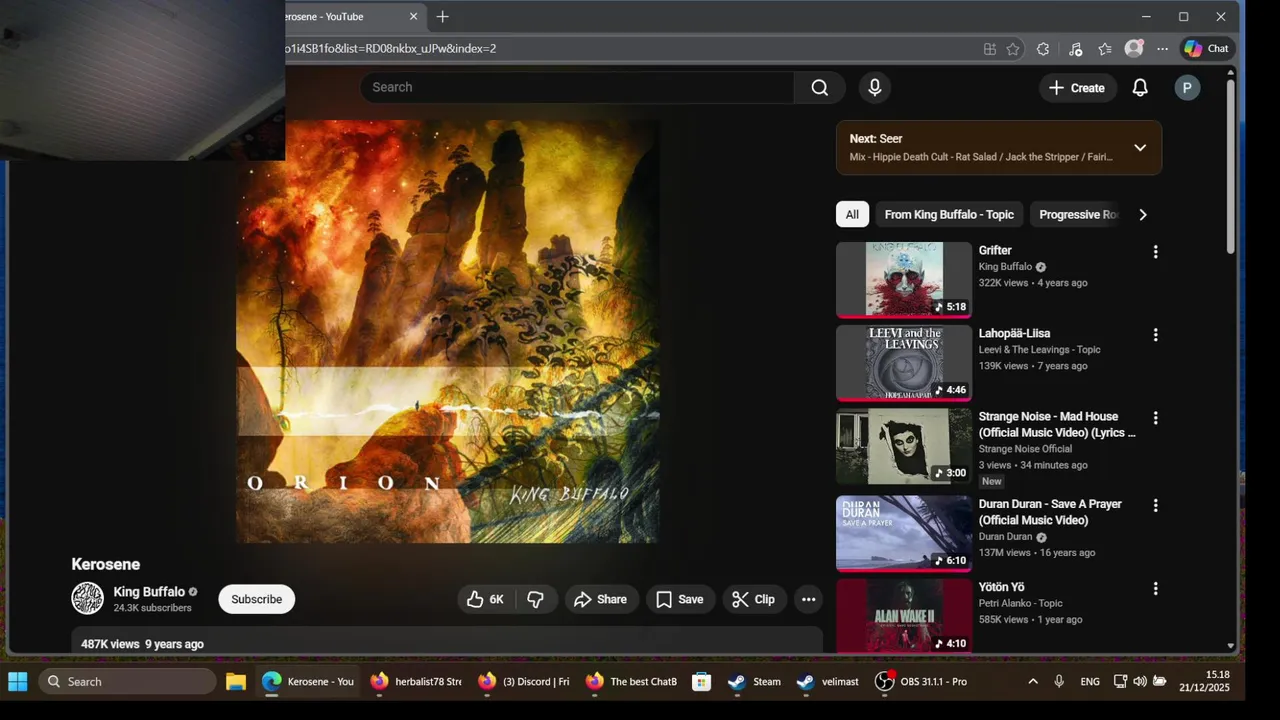The image size is (1280, 720).
Task: Close the Kerosene - YouTube tab
Action: tap(414, 16)
